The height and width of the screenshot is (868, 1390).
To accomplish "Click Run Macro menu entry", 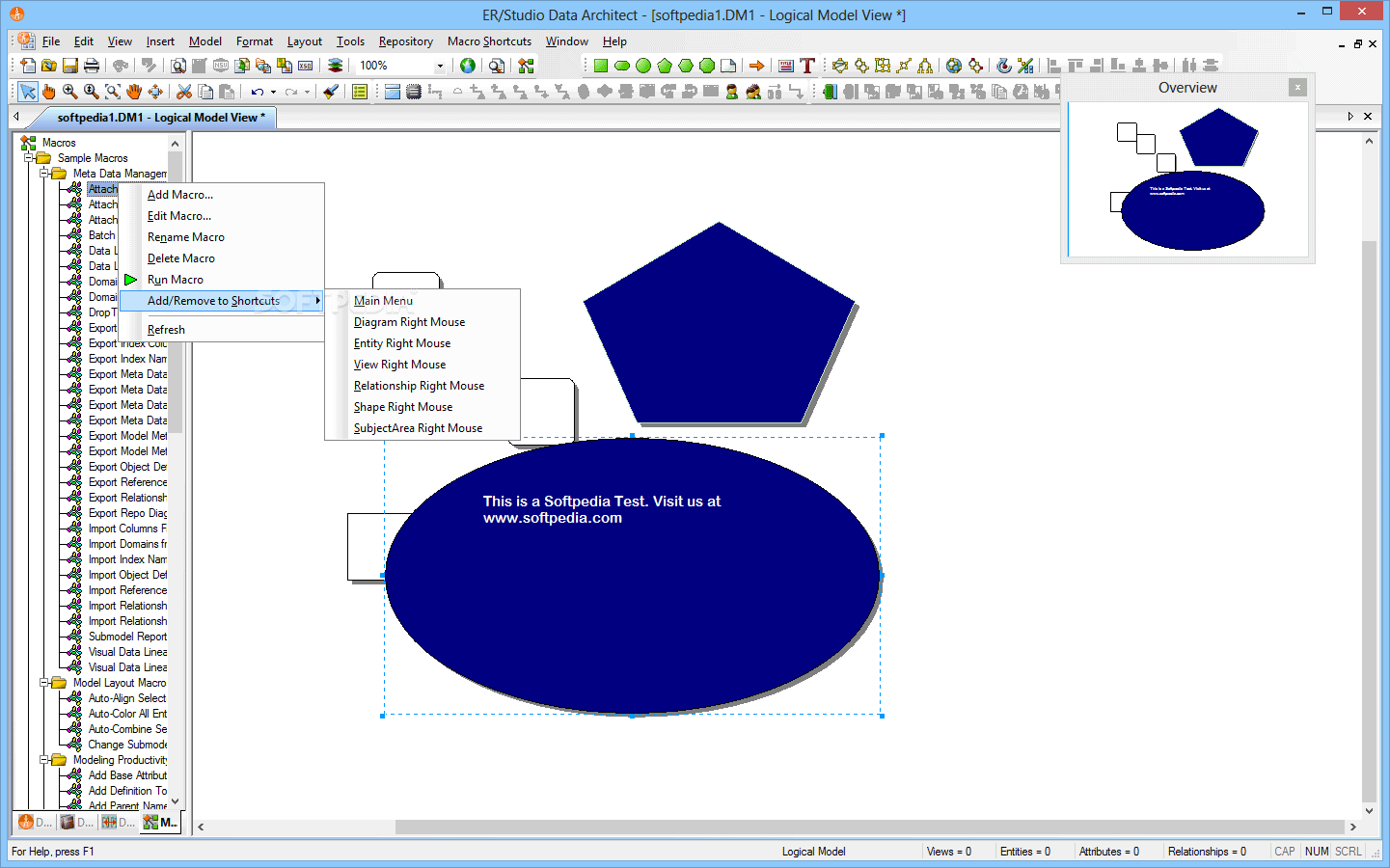I will tap(176, 280).
